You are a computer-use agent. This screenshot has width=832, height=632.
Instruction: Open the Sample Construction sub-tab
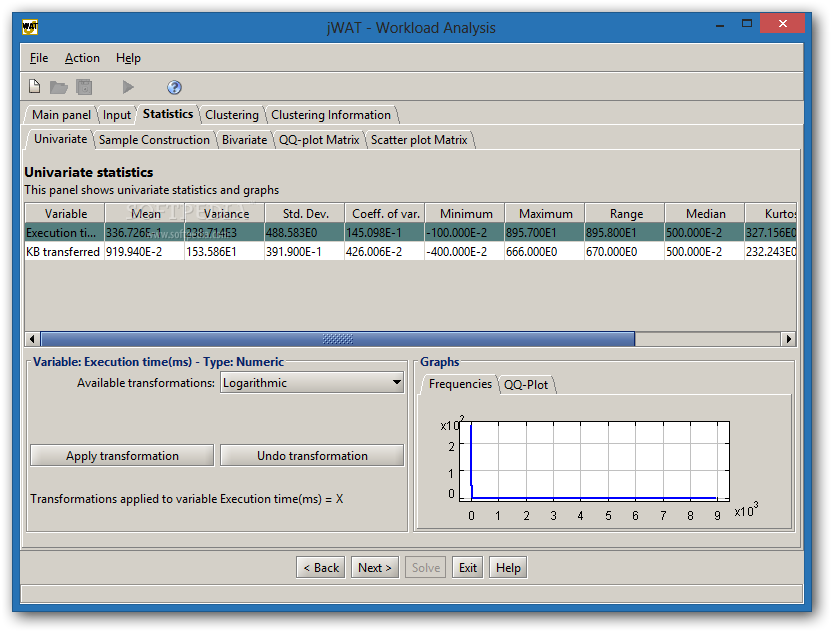coord(154,140)
